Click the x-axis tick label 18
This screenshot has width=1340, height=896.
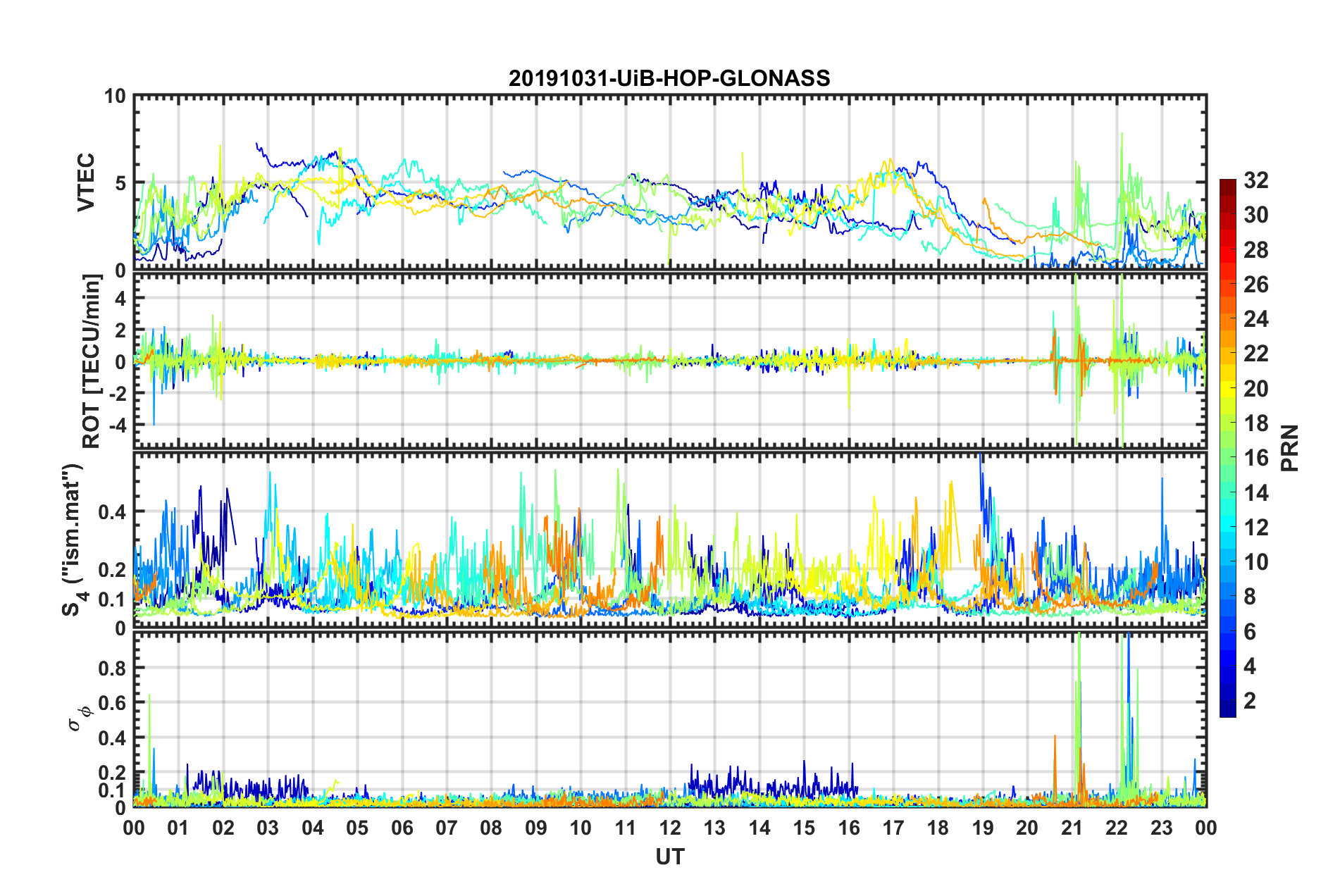click(938, 828)
